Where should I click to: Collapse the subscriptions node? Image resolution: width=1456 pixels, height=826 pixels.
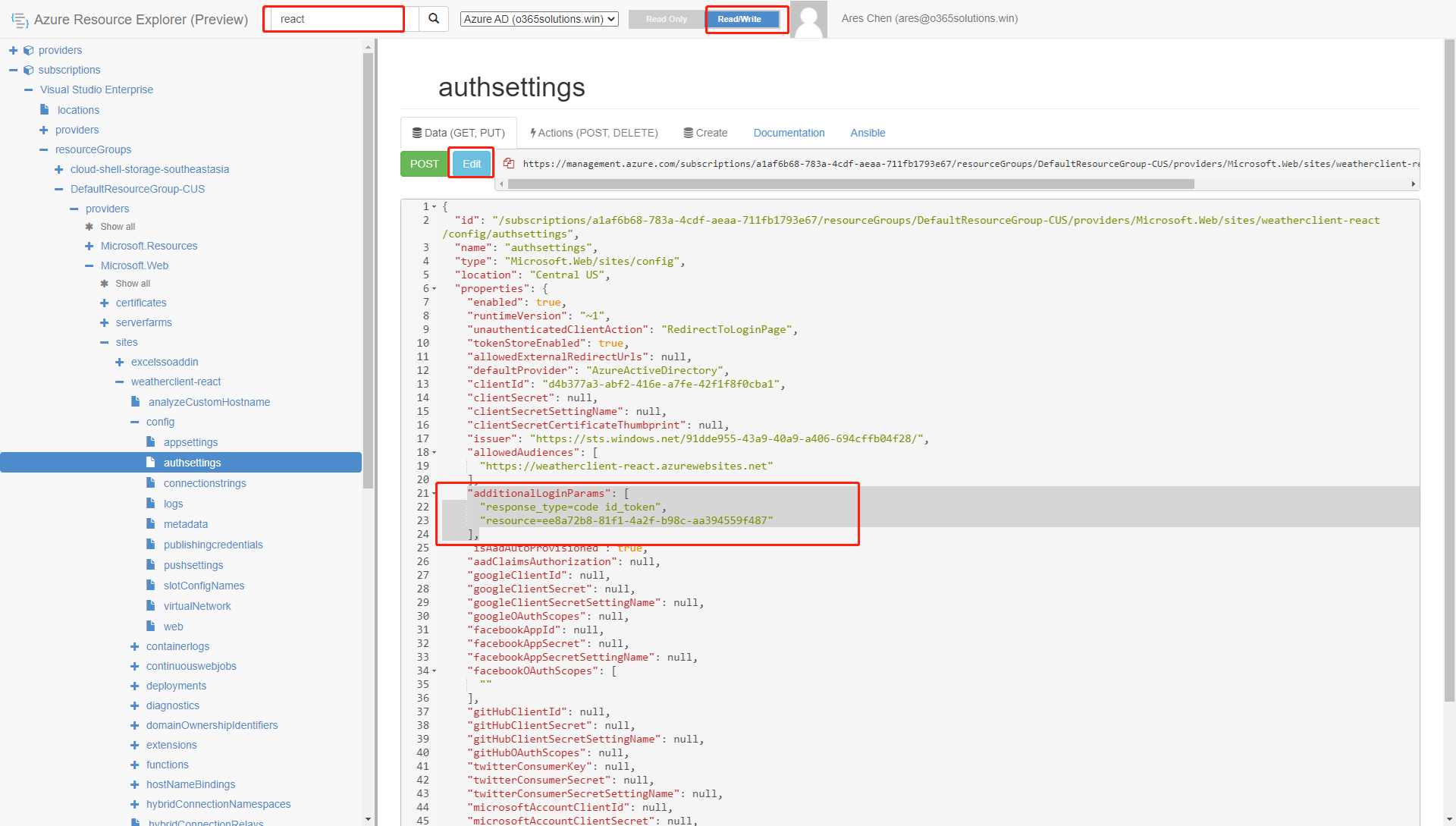pyautogui.click(x=13, y=70)
